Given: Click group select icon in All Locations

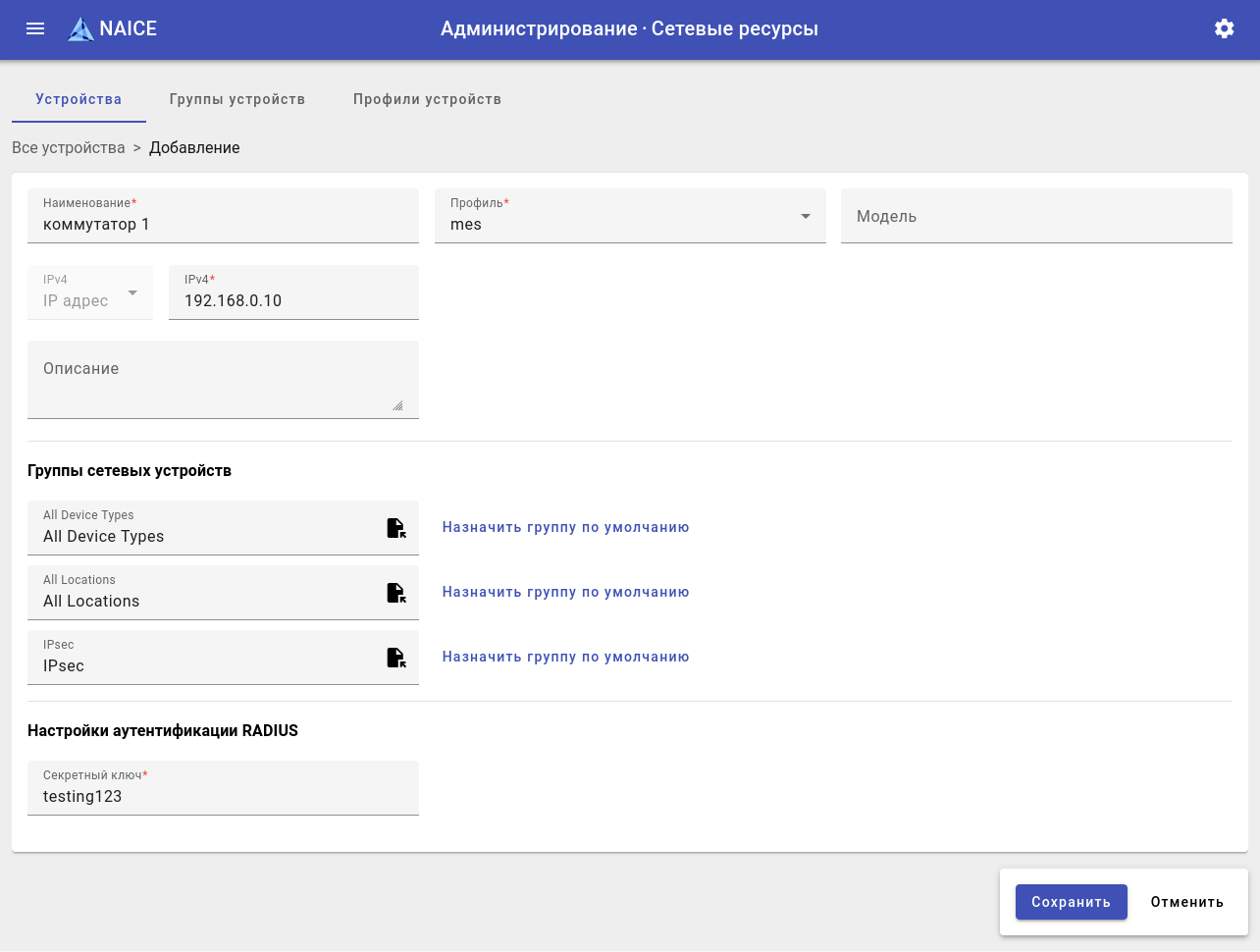Looking at the screenshot, I should pyautogui.click(x=395, y=593).
